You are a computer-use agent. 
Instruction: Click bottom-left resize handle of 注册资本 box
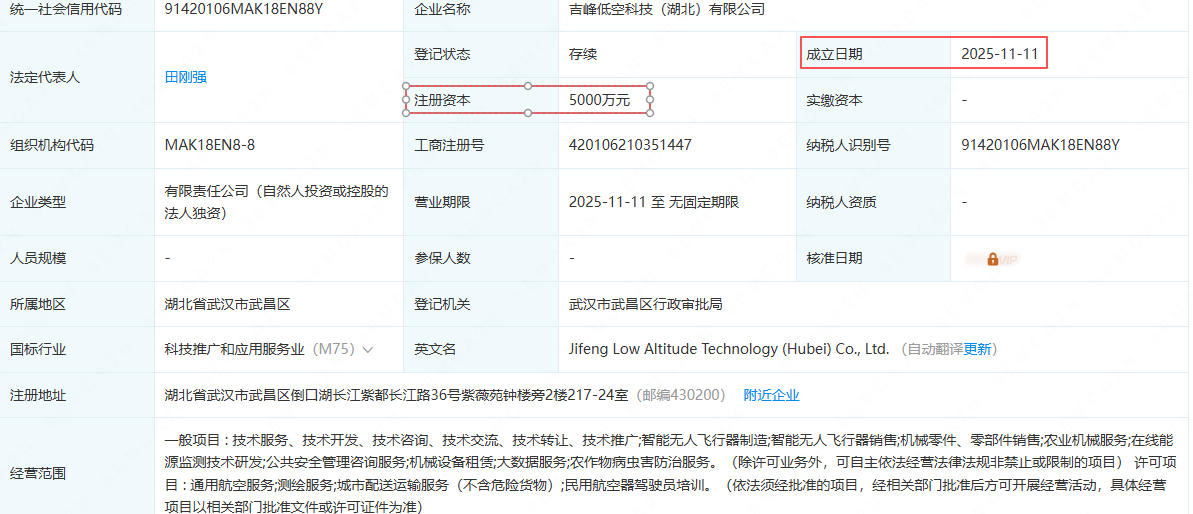[406, 113]
